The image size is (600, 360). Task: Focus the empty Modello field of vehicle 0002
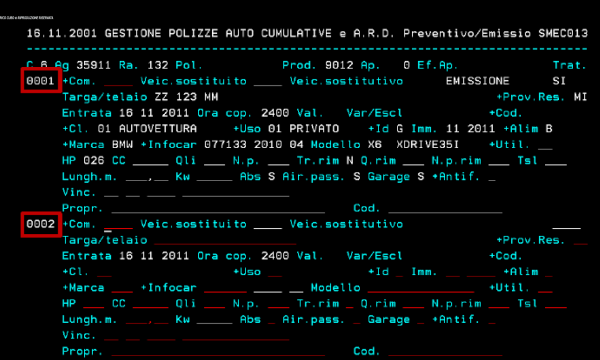click(x=421, y=287)
